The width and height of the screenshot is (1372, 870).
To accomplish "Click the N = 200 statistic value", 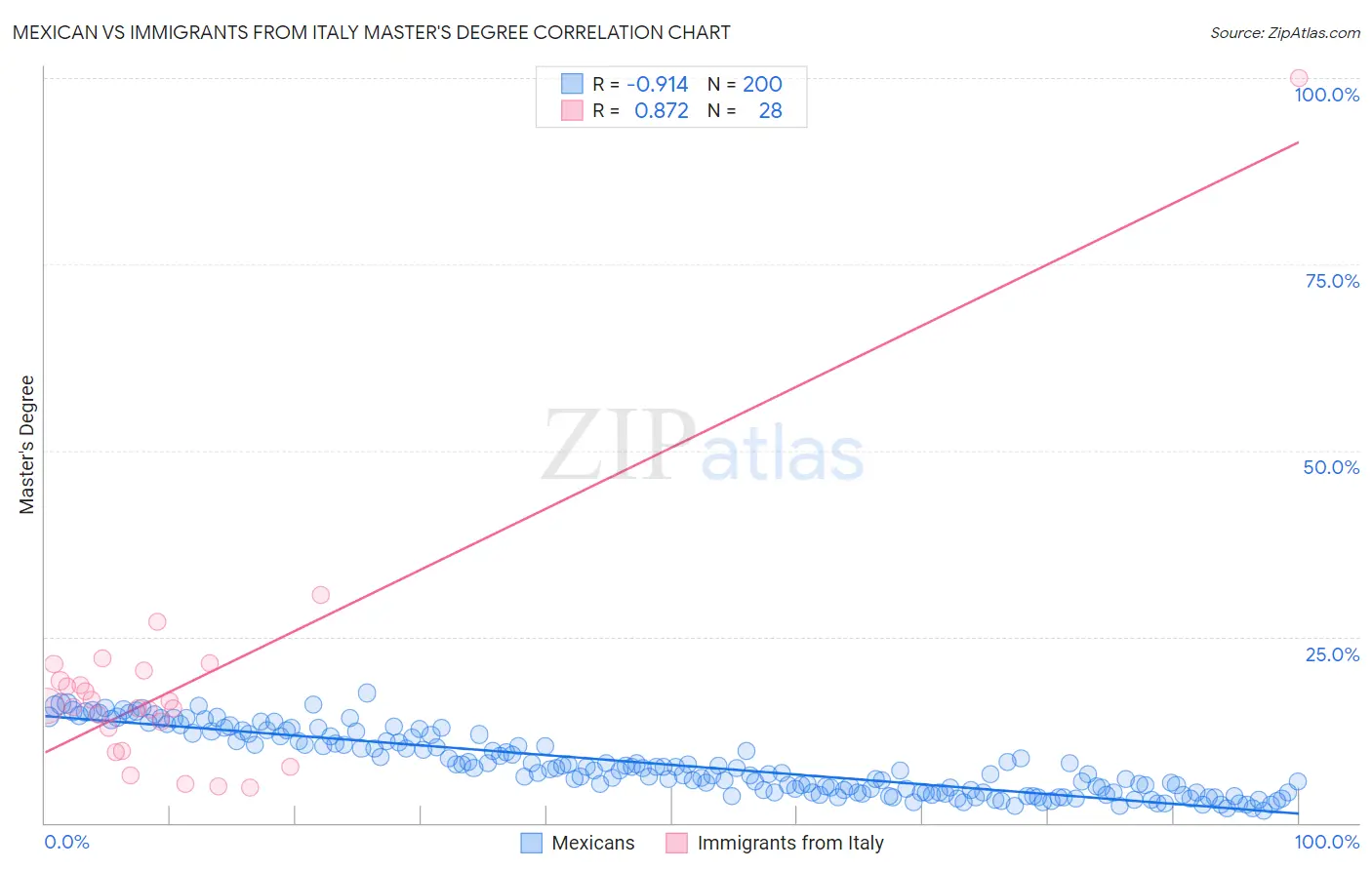I will [x=745, y=84].
